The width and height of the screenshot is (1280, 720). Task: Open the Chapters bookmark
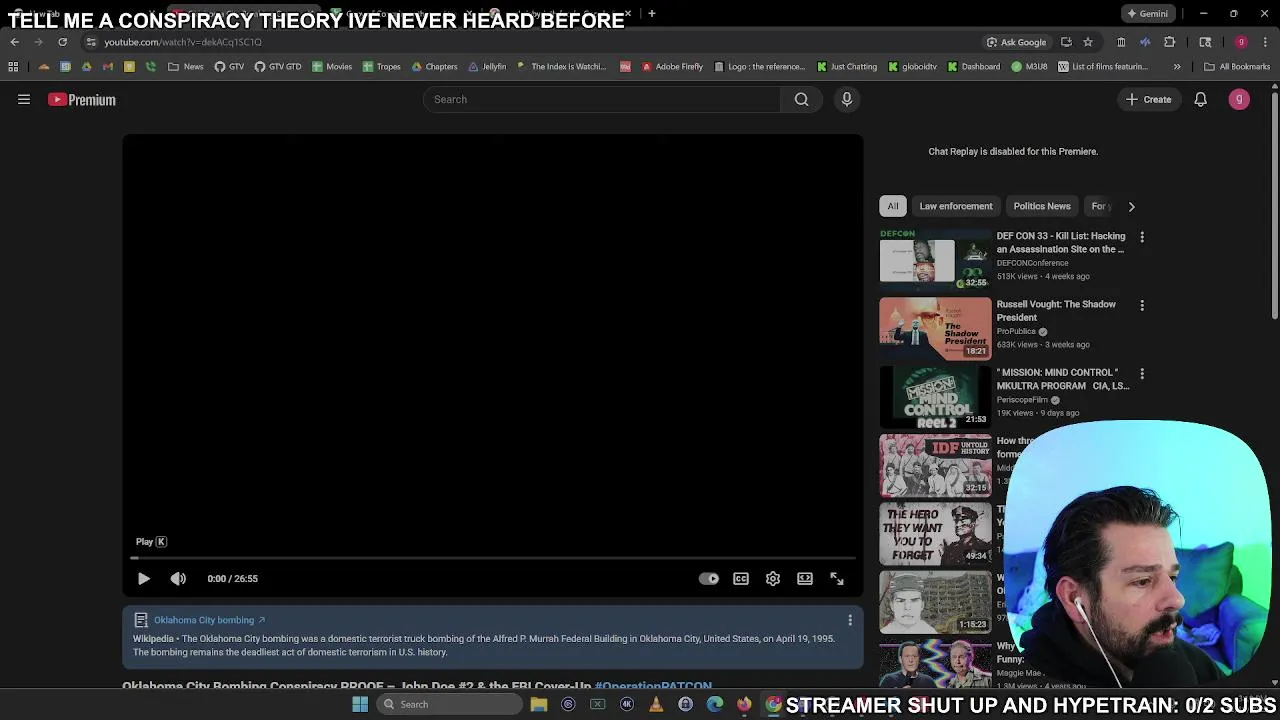[x=434, y=67]
